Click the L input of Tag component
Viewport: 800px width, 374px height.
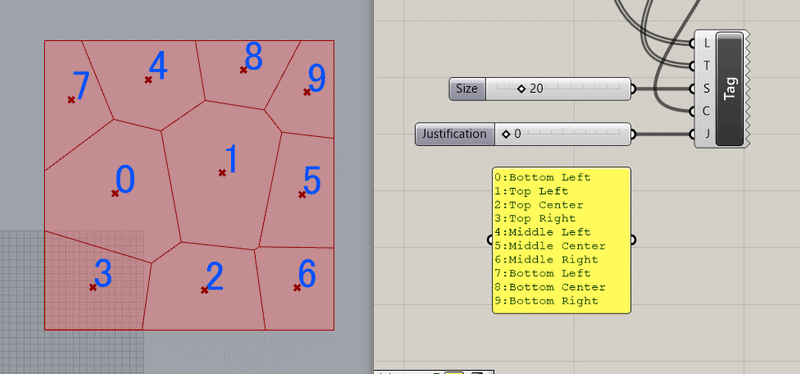pos(706,44)
